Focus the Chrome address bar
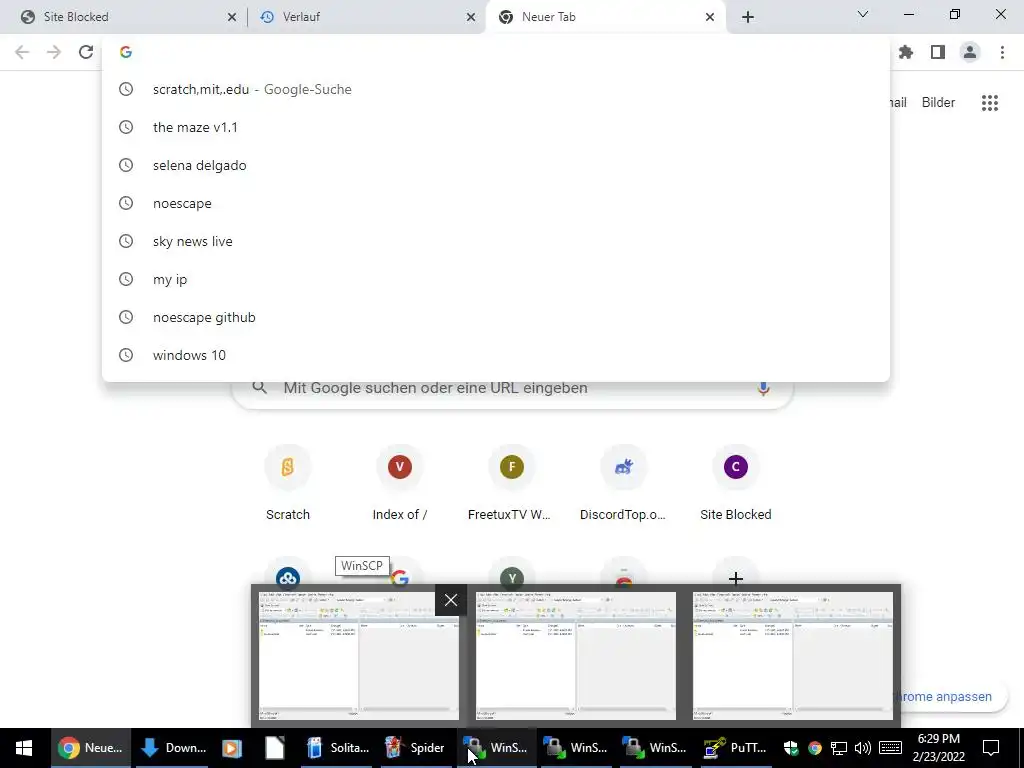This screenshot has width=1024, height=768. coord(496,52)
